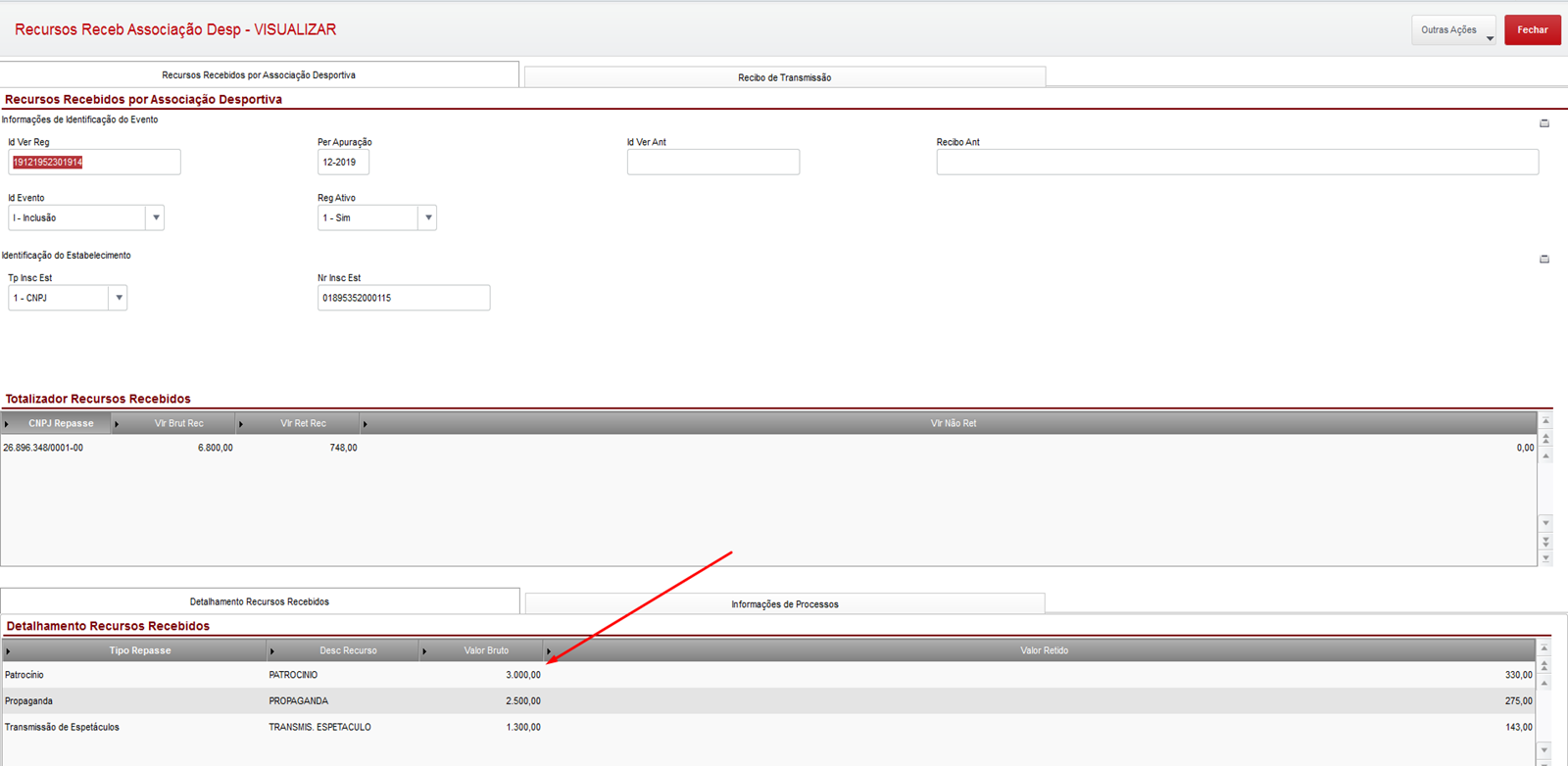Page up in Detalhamento Recursos Recebidos grid
This screenshot has height=766, width=1568.
tap(1543, 666)
